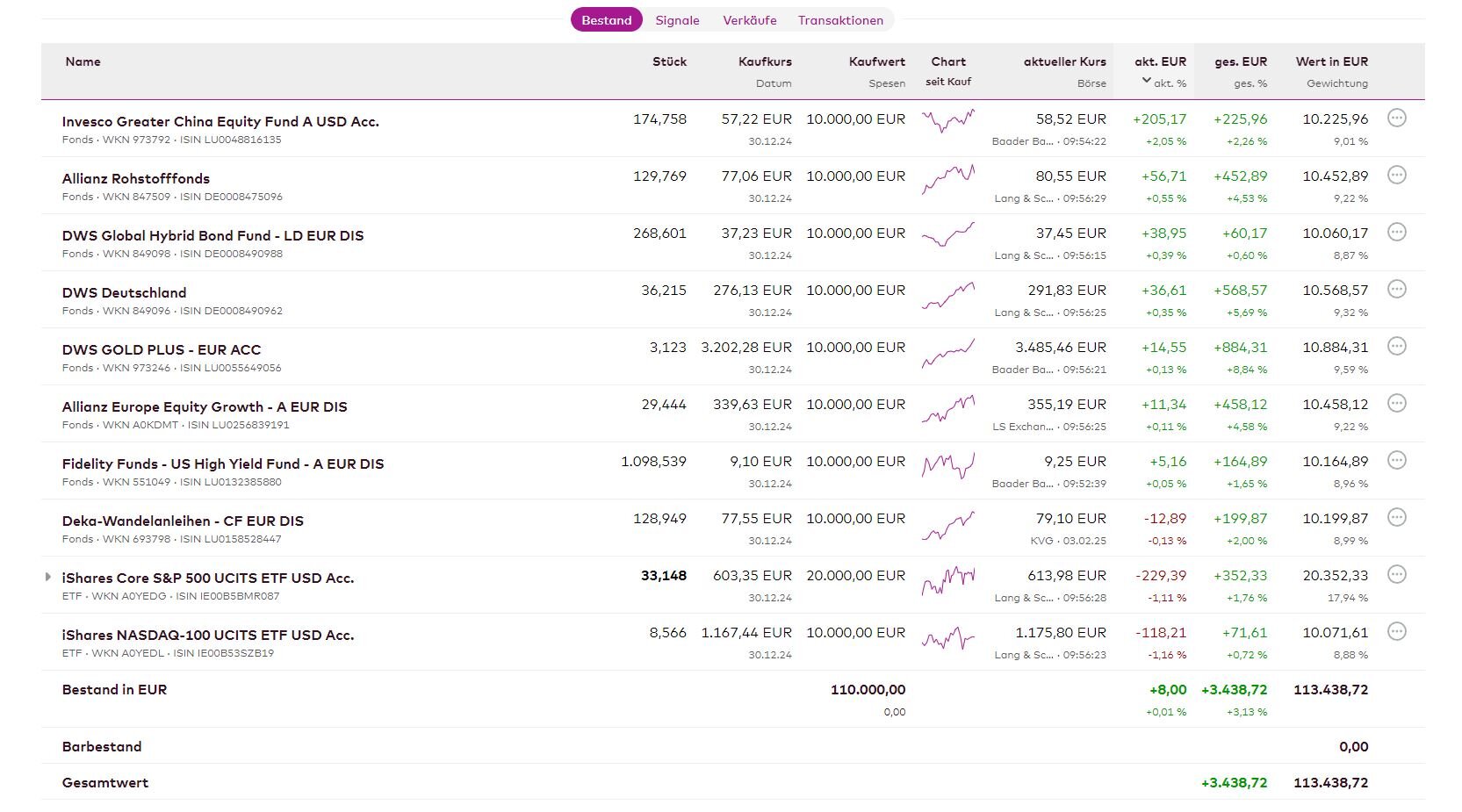Click more-options icon for iShares NASDAQ-100 ETF
1462x812 pixels.
coord(1396,631)
